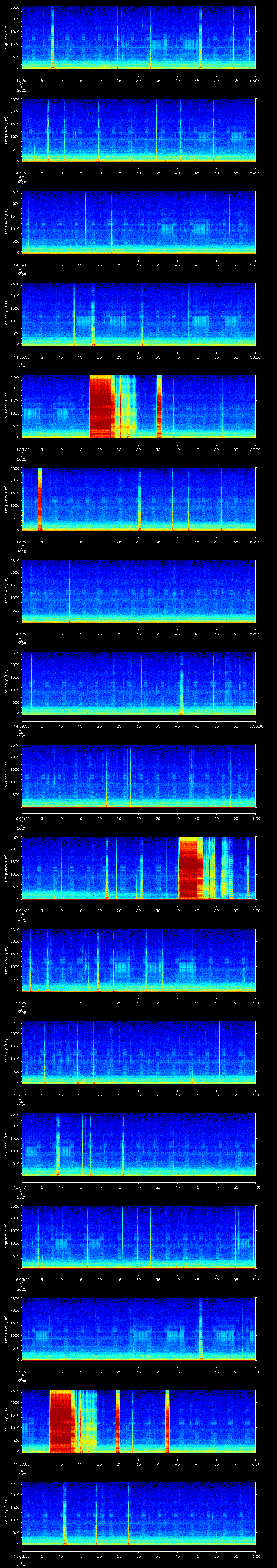The height and width of the screenshot is (1568, 277).
Task: Click the 14:58:00 time label
Action: [22, 634]
